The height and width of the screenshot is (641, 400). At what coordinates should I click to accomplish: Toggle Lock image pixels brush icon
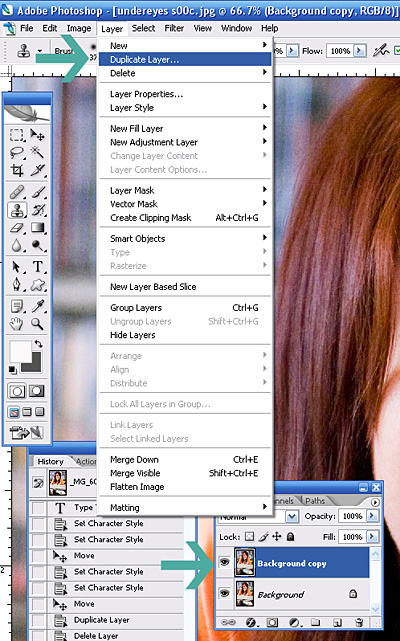pos(264,536)
